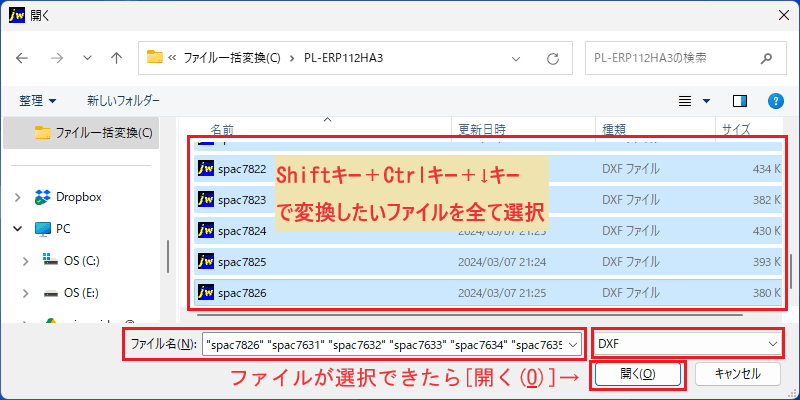Viewport: 800px width, 400px height.
Task: Go up one folder level
Action: click(116, 58)
